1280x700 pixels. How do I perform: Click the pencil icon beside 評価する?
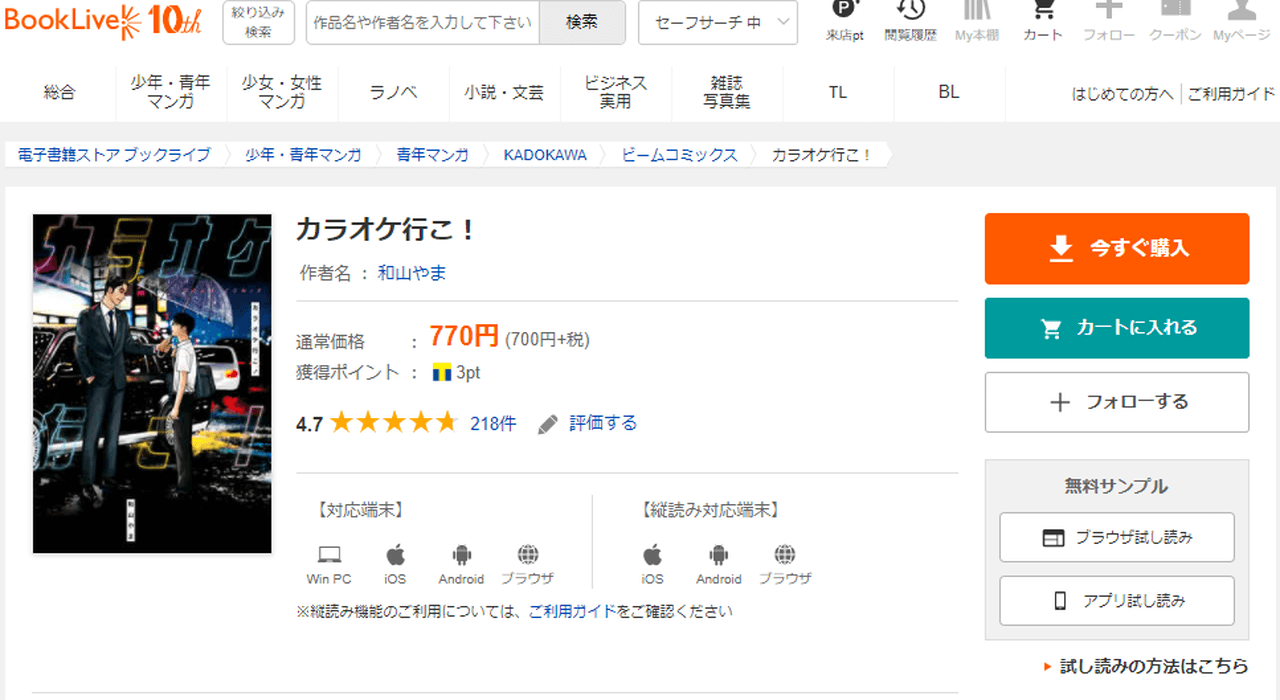click(547, 424)
